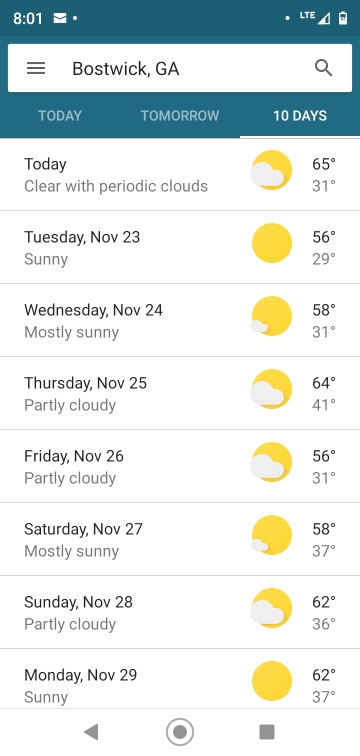
Task: Open the hamburger navigation menu
Action: (x=36, y=68)
